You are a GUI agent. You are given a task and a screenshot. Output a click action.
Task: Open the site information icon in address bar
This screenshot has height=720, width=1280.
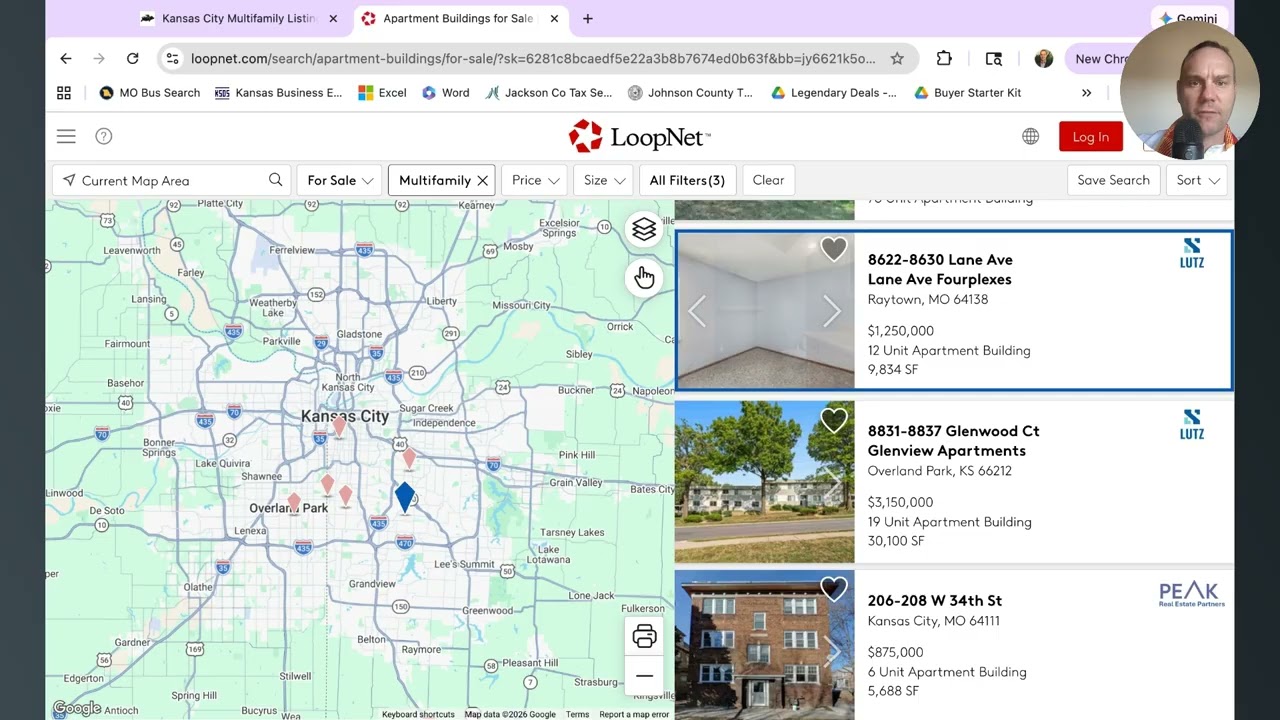(173, 59)
